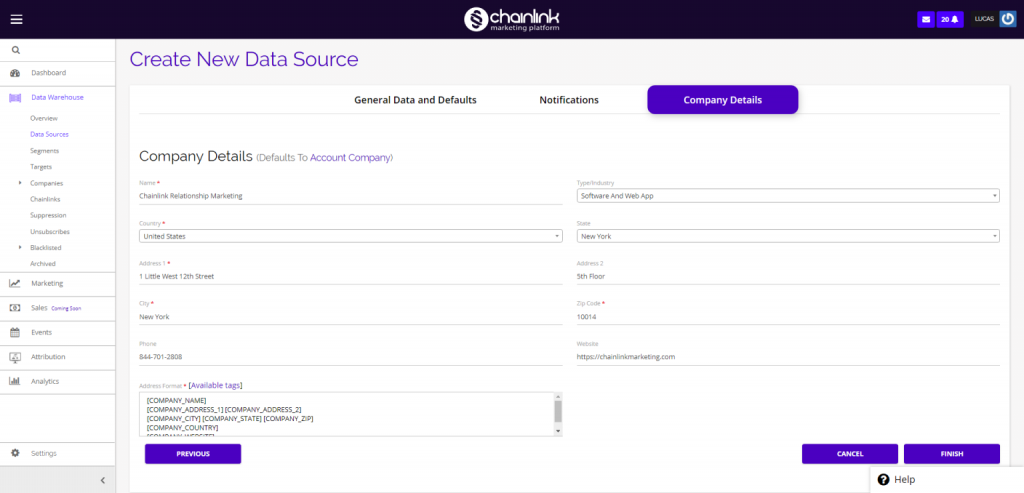1024x493 pixels.
Task: Click Address Format scrollbar down arrow
Action: [x=558, y=432]
